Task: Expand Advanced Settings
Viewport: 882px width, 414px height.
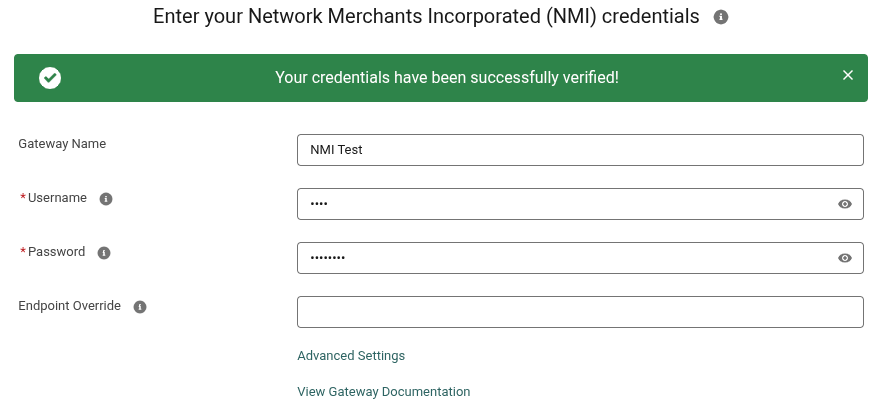Action: pyautogui.click(x=351, y=356)
